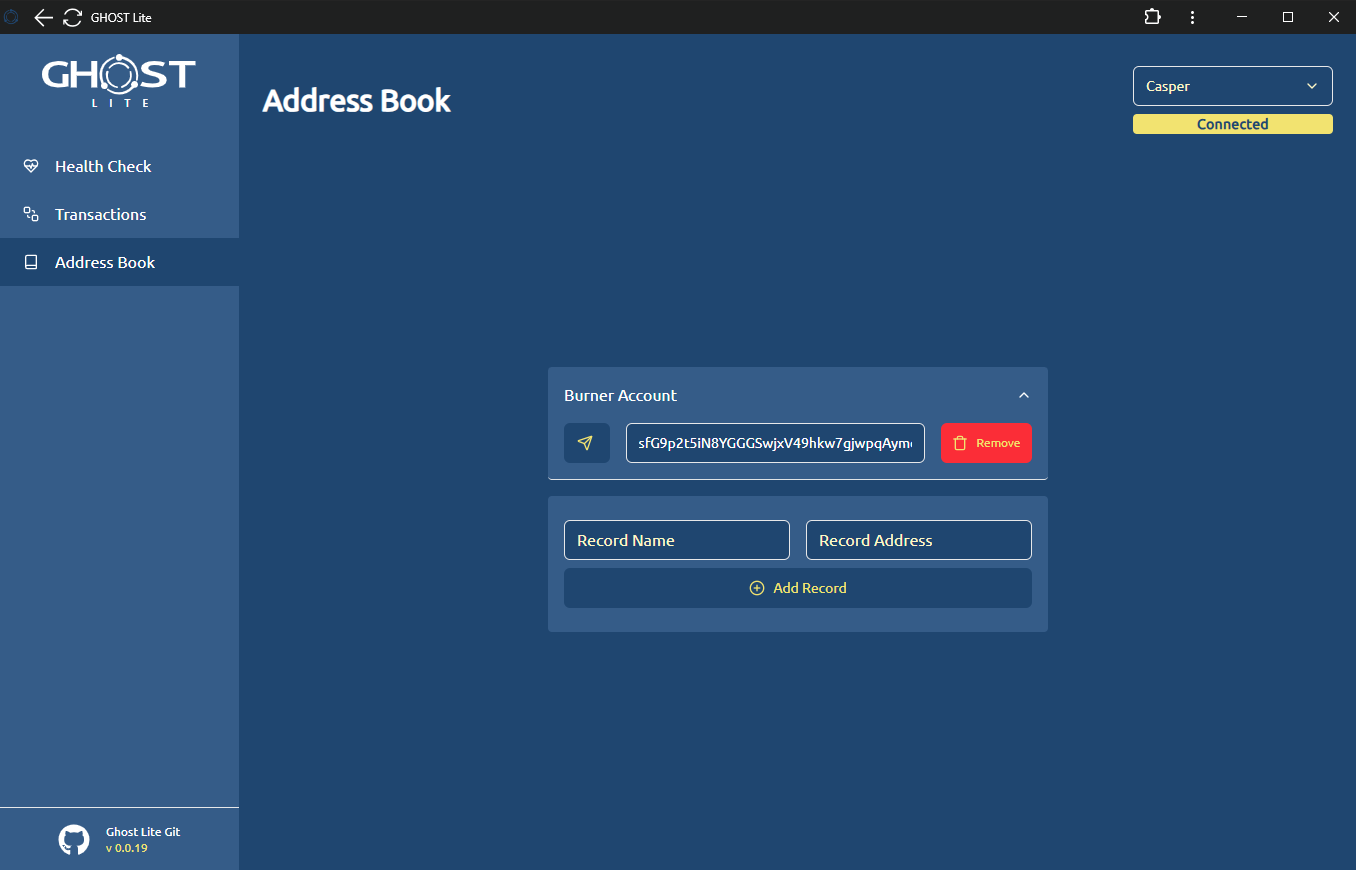Collapse the Burner Account record chevron
This screenshot has height=870, width=1356.
pyautogui.click(x=1024, y=395)
